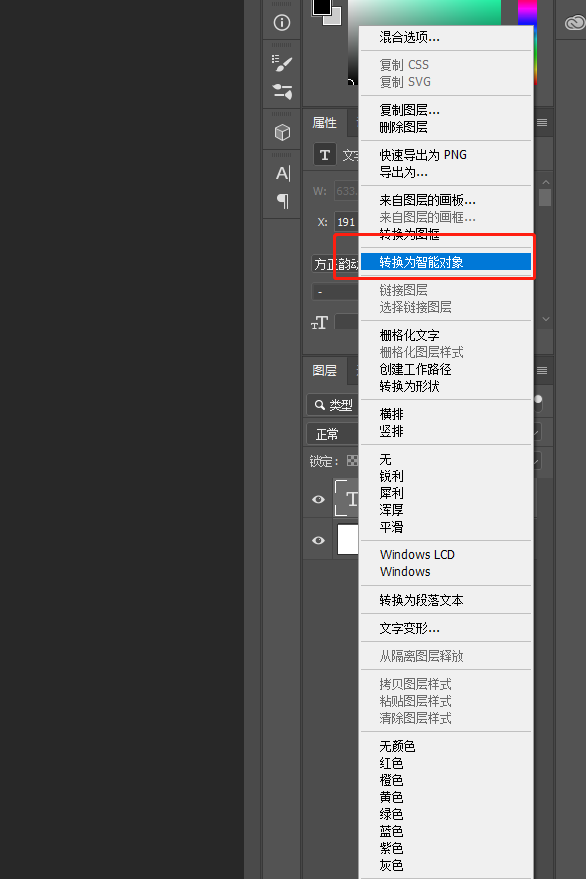Click the grey background color swatch
586x879 pixels.
tap(335, 18)
